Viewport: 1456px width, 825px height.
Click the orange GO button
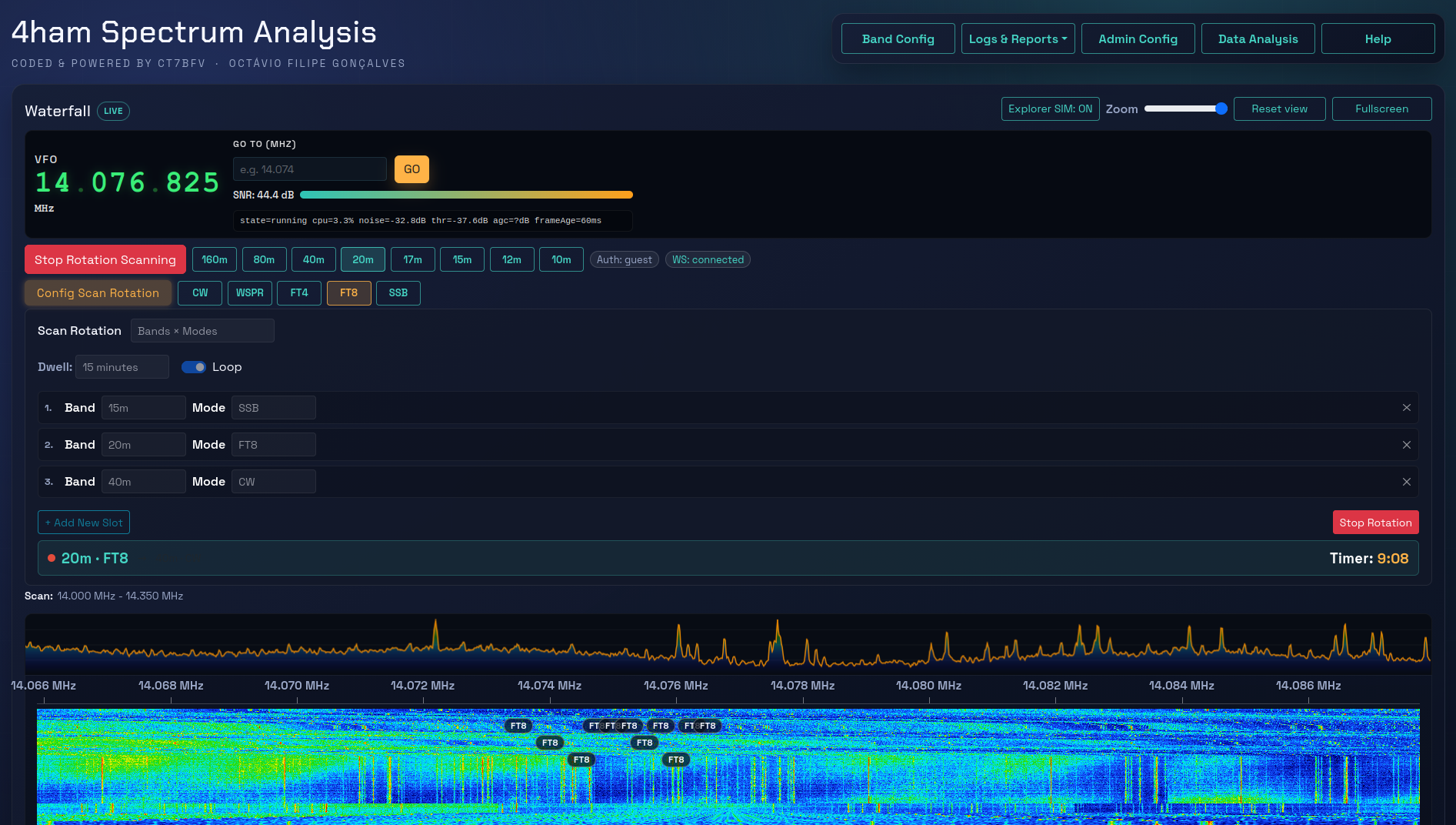coord(411,169)
